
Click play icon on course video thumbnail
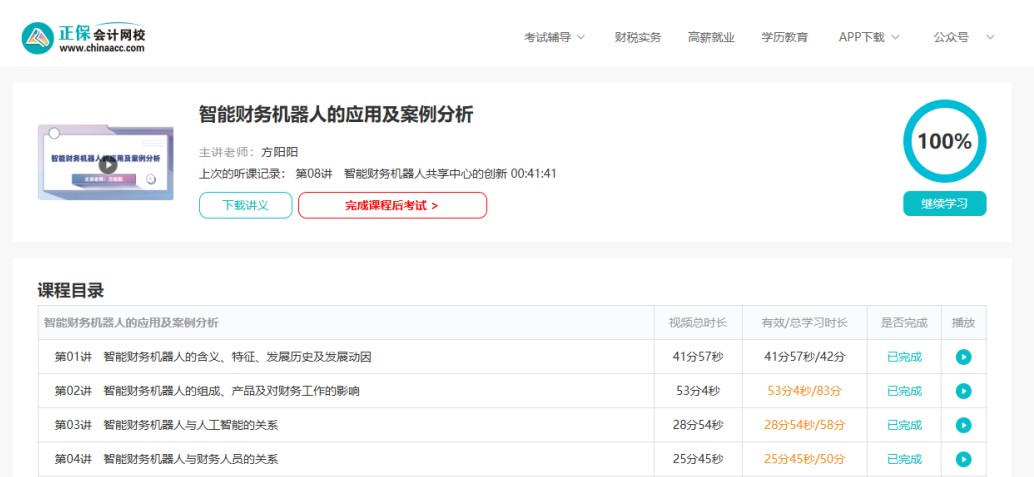[x=107, y=165]
